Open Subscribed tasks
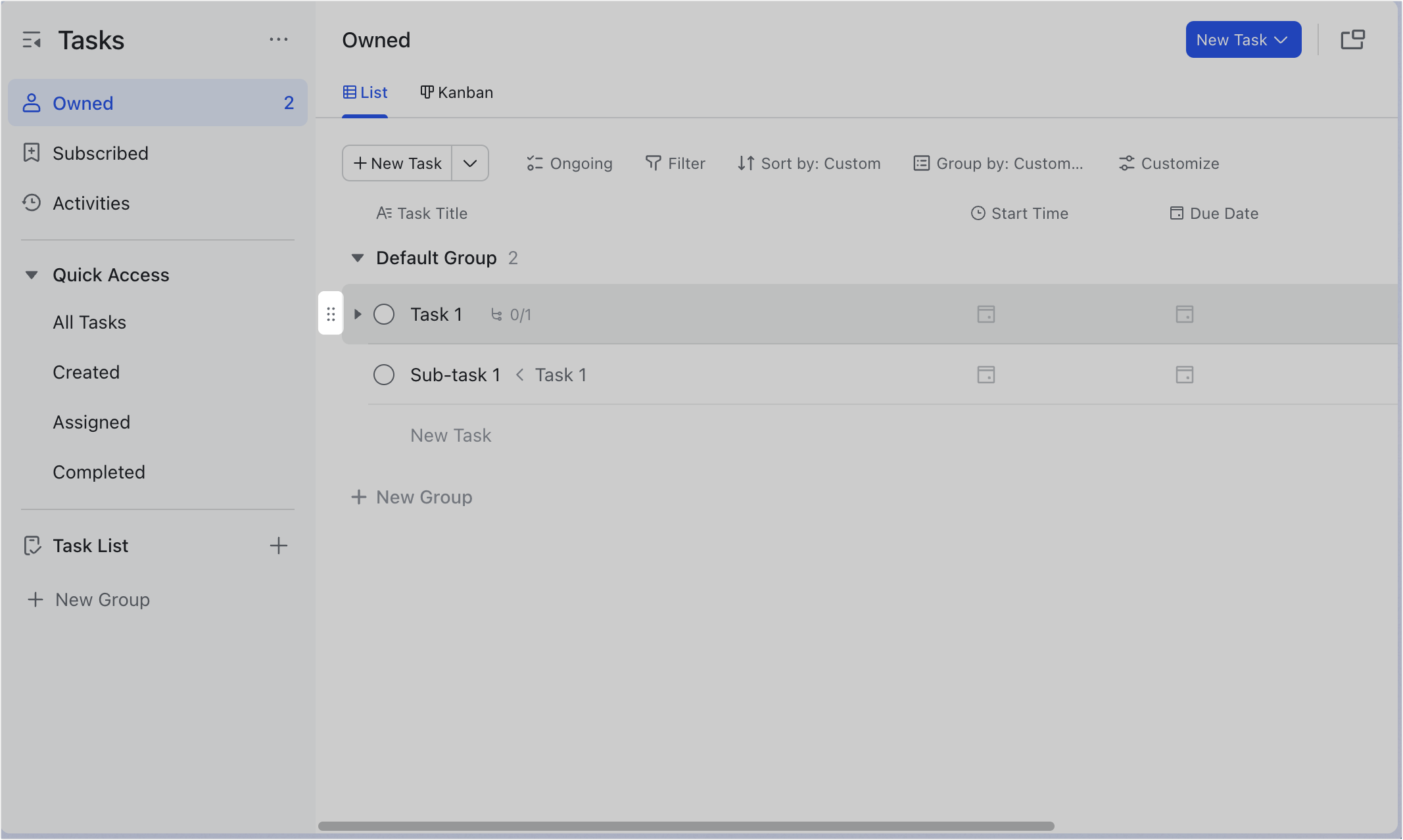The image size is (1403, 840). (x=158, y=153)
